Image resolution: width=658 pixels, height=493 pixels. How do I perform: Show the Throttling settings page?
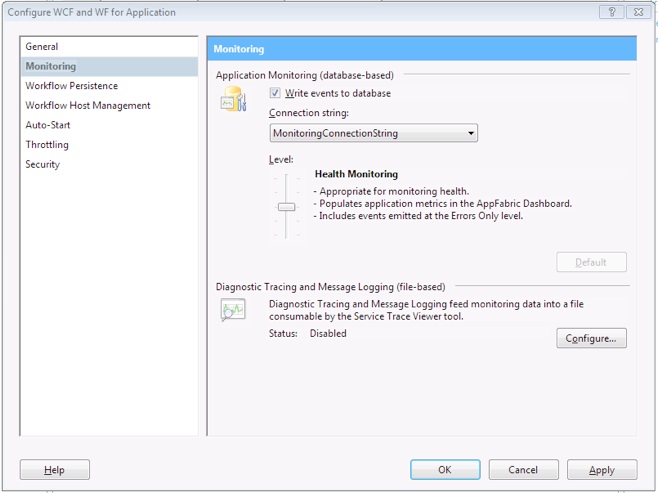tap(47, 145)
